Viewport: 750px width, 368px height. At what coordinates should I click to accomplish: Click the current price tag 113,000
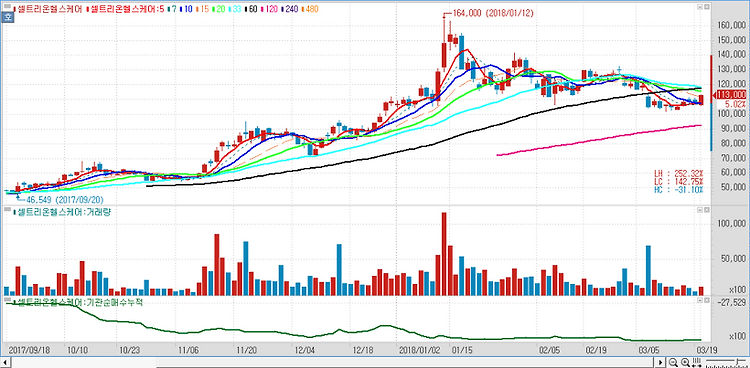click(732, 95)
